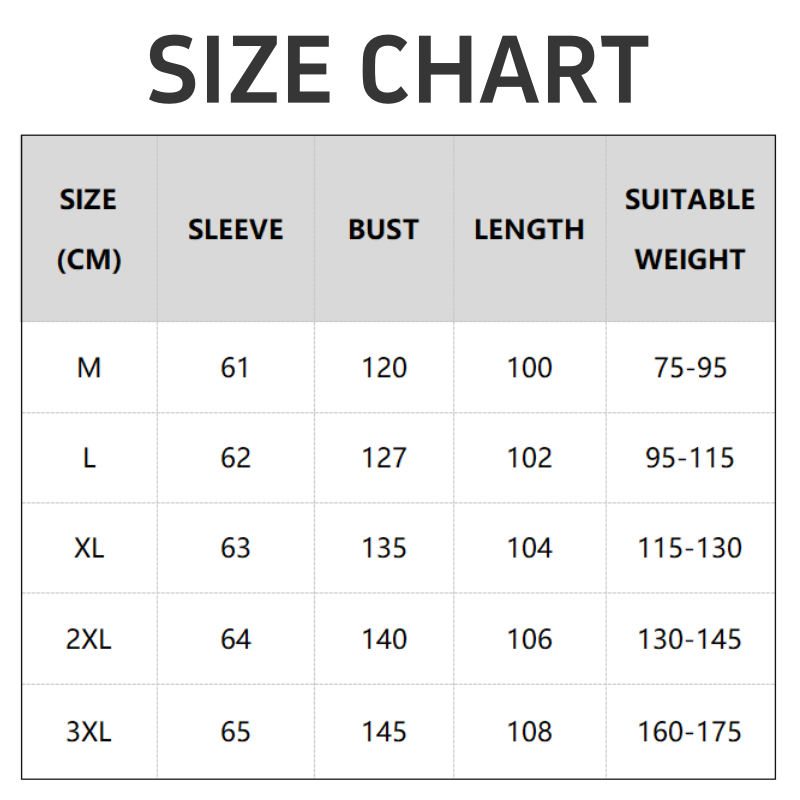Select the weight range 160-175

pyautogui.click(x=690, y=731)
